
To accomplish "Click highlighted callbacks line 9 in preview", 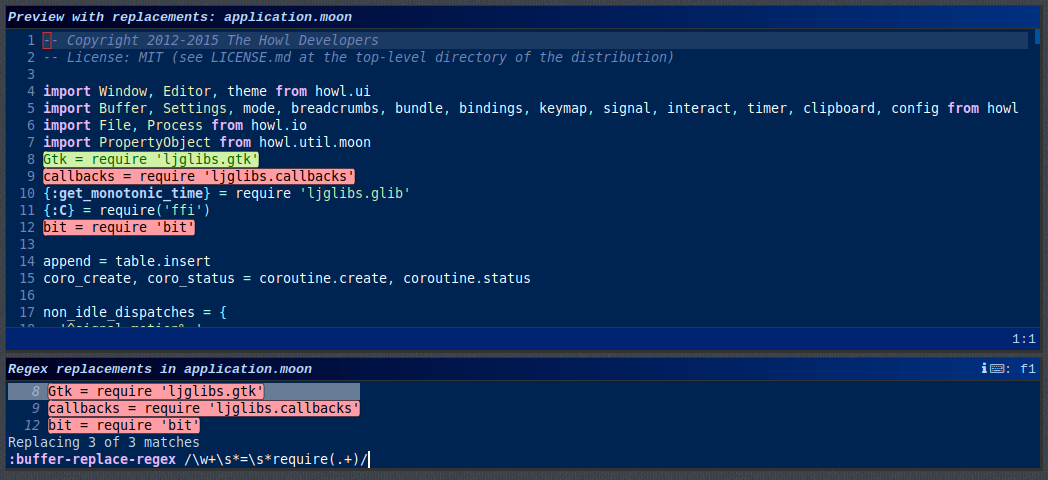I will click(x=199, y=176).
